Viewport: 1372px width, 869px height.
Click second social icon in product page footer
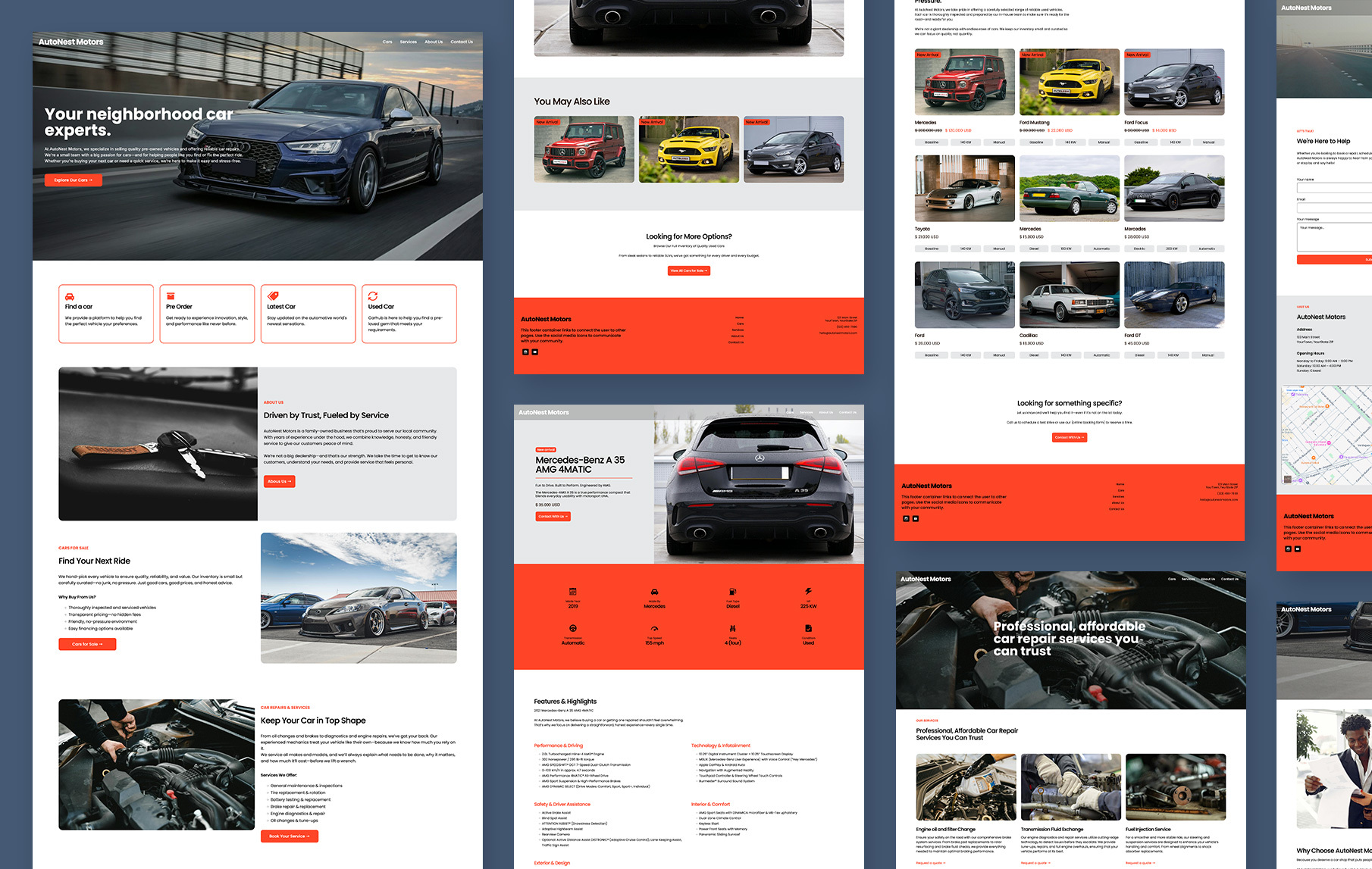point(535,352)
